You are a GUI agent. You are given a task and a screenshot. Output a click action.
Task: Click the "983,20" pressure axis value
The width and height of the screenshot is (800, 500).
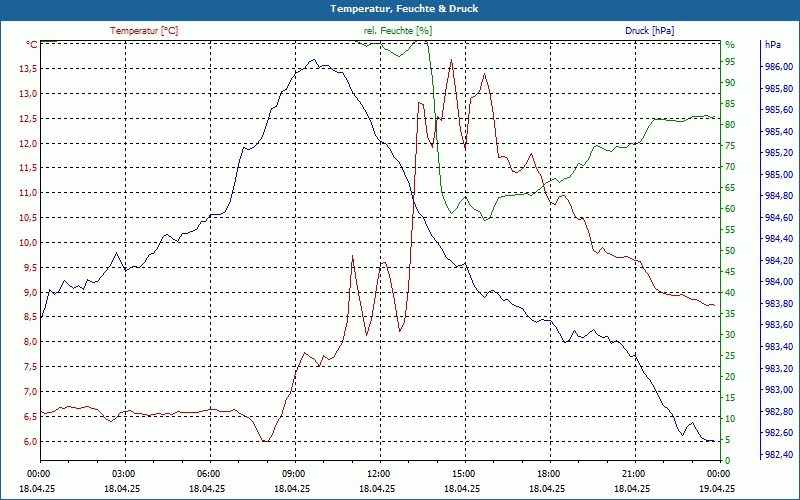click(x=779, y=368)
